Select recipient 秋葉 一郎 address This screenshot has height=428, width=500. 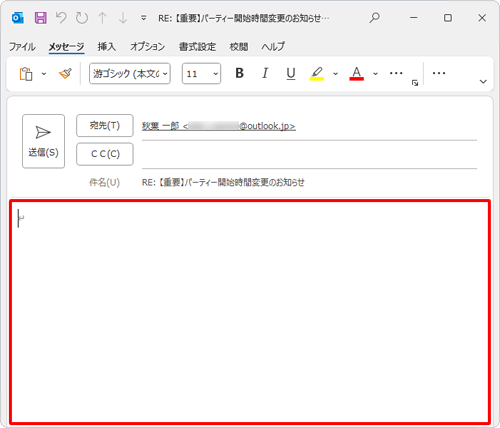coord(219,126)
